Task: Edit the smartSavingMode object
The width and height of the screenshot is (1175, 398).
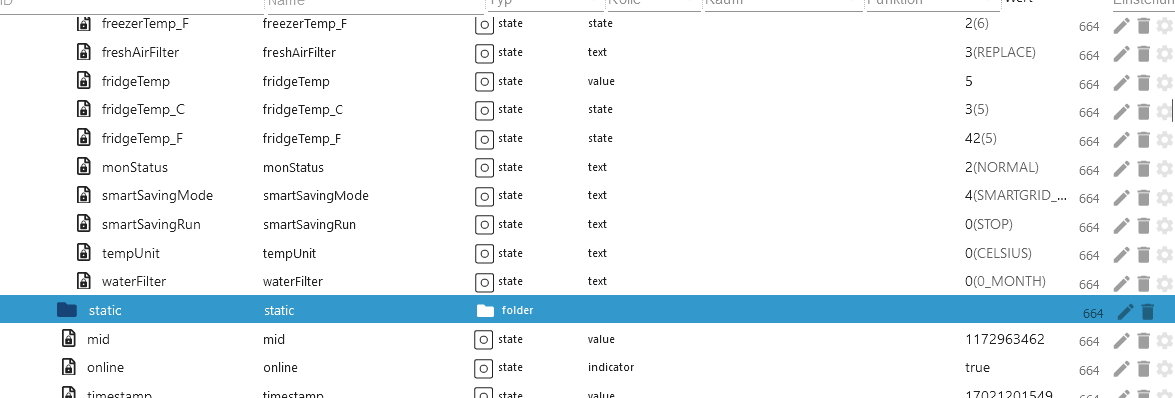Action: click(x=1121, y=198)
